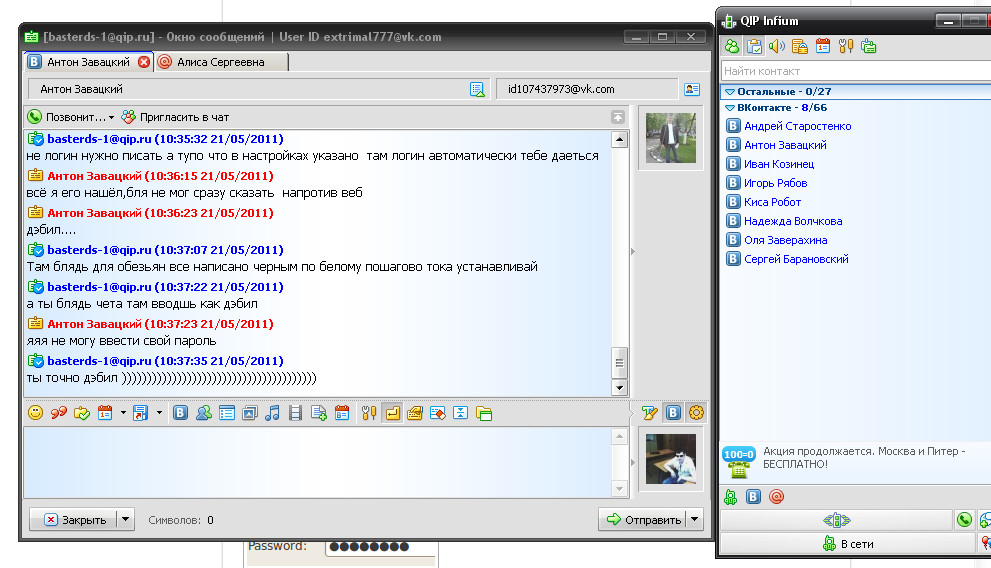Open the green phone call icon in QIP Infium
Viewport: 991px width, 568px height.
tap(964, 520)
